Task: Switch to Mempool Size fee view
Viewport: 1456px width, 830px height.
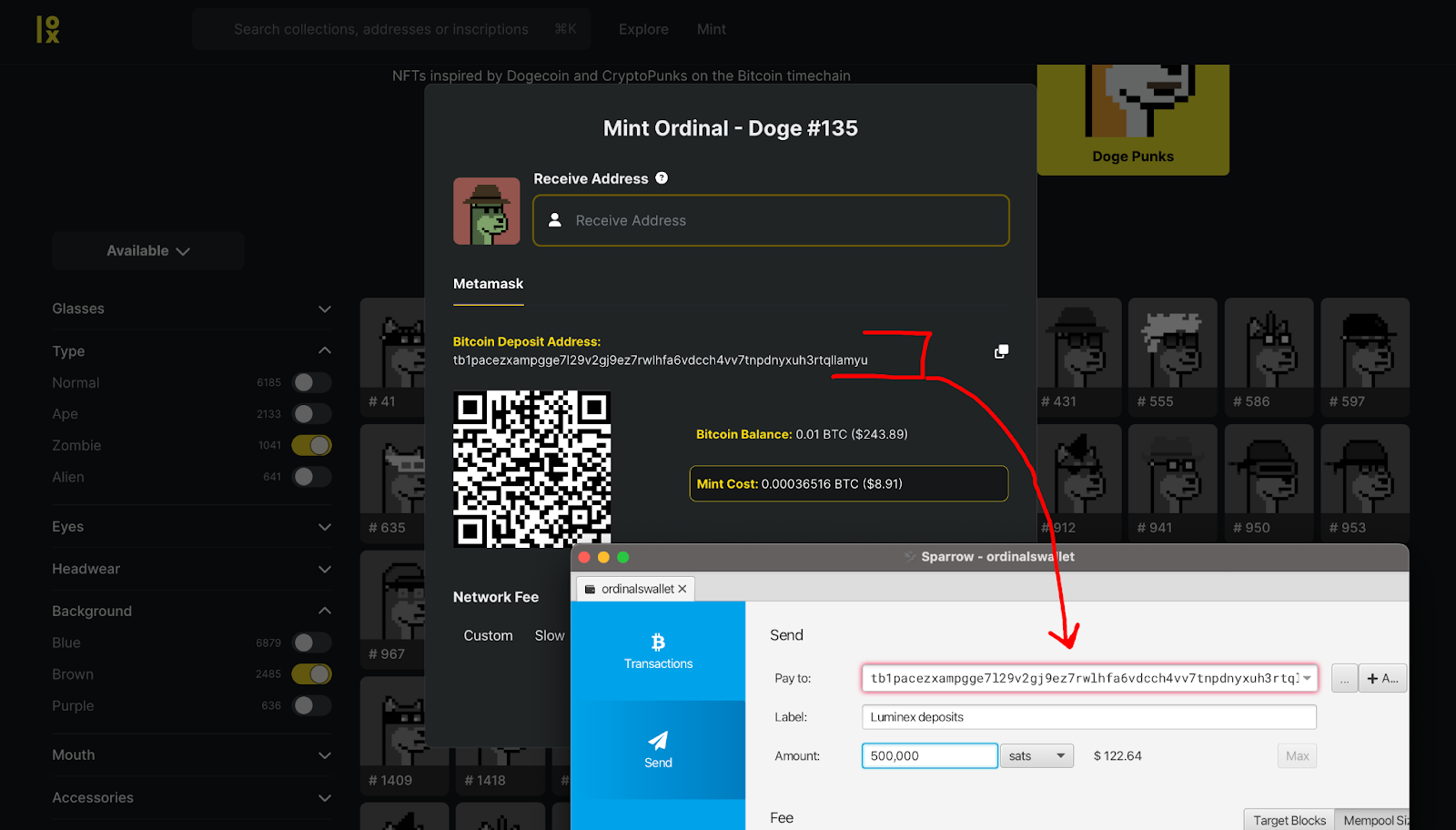Action: (x=1372, y=820)
